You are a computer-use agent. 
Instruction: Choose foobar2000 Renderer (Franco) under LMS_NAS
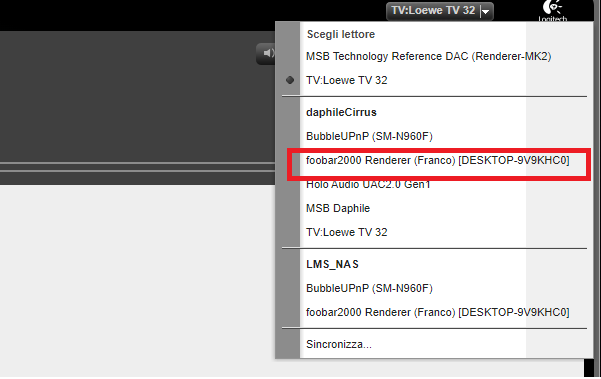coord(438,312)
